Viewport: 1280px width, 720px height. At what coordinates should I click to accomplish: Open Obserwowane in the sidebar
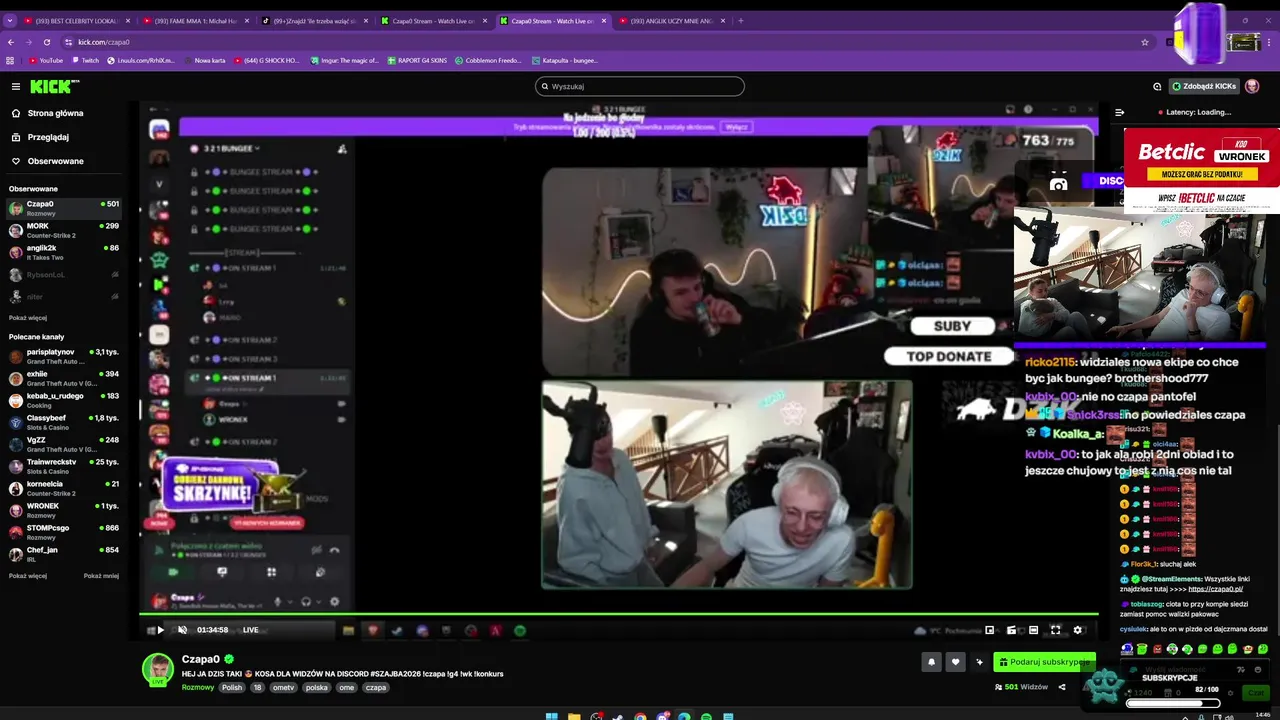[55, 161]
